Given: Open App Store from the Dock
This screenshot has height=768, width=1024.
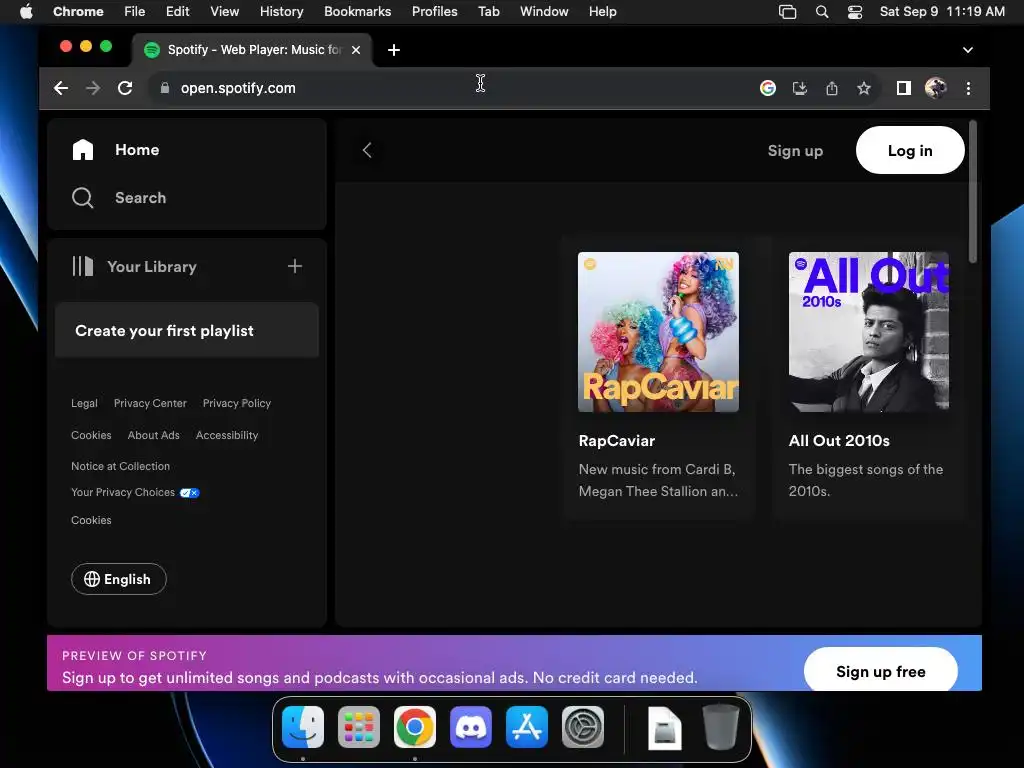Looking at the screenshot, I should 527,727.
